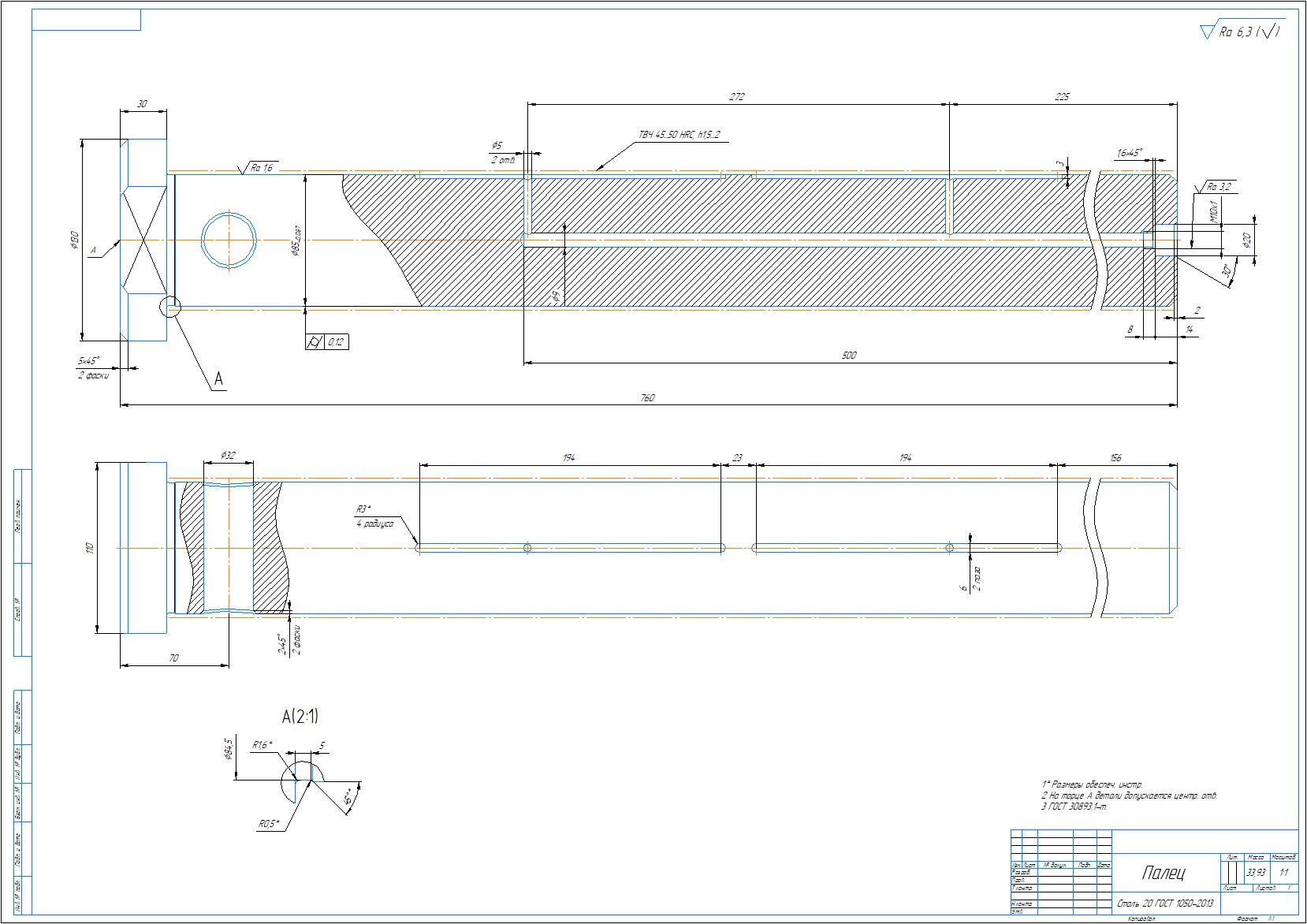1307x924 pixels.
Task: Select the 272 dimension text
Action: (736, 97)
